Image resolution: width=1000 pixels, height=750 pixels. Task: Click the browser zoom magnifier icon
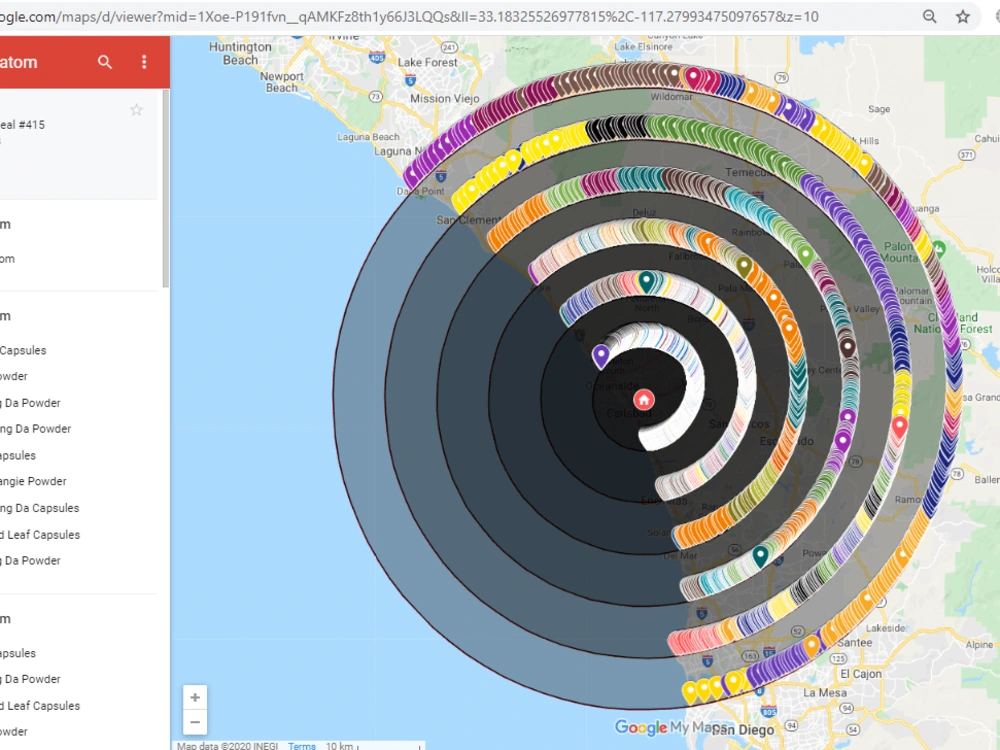pyautogui.click(x=930, y=17)
